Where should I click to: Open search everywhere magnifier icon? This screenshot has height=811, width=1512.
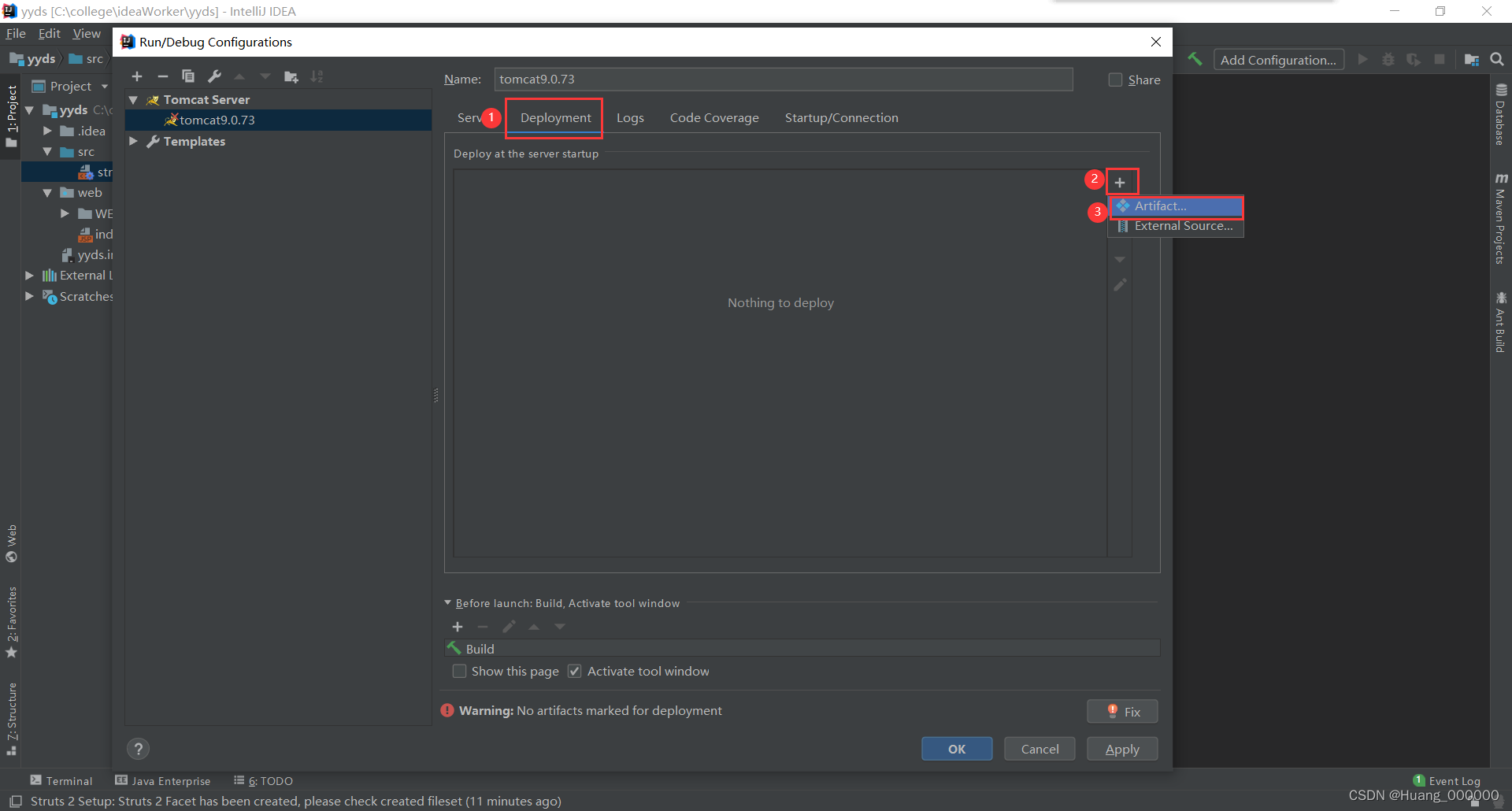(1497, 59)
